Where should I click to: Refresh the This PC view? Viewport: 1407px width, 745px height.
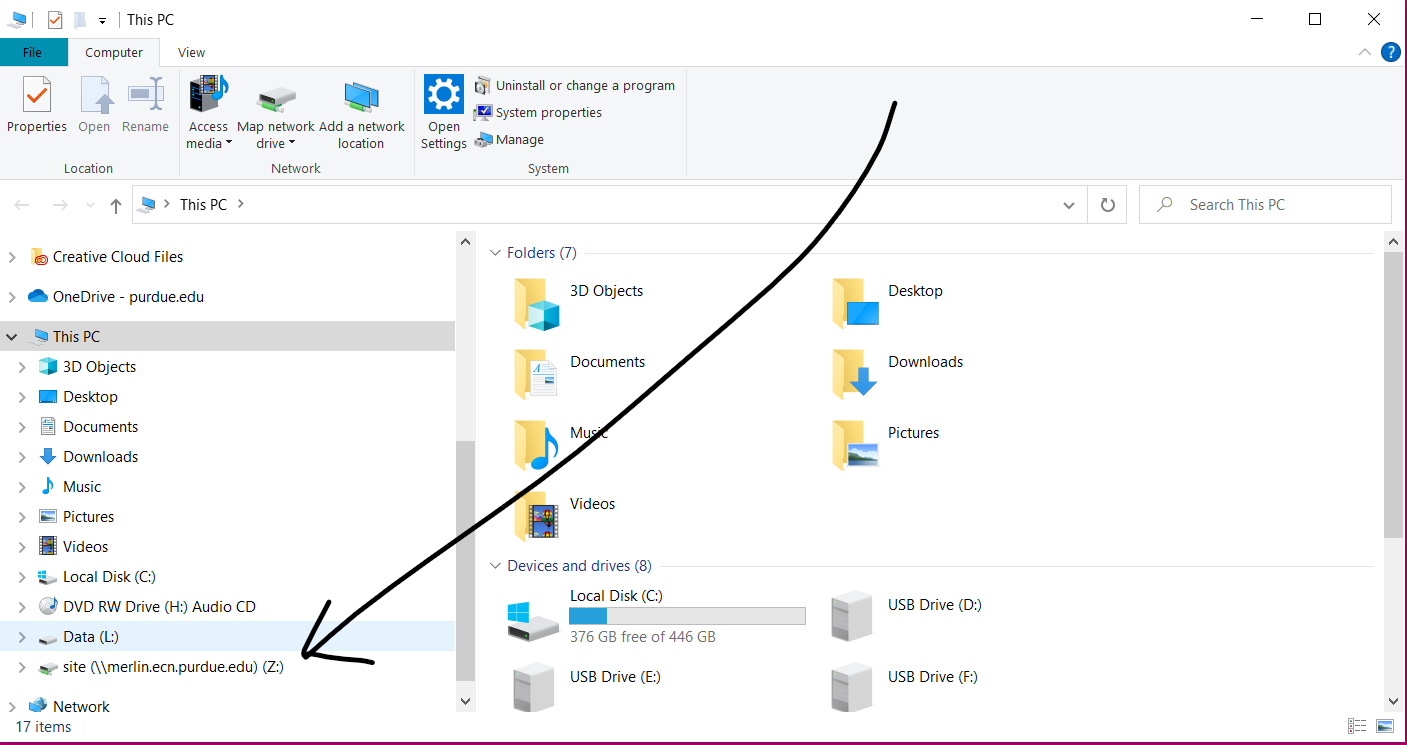pos(1107,205)
